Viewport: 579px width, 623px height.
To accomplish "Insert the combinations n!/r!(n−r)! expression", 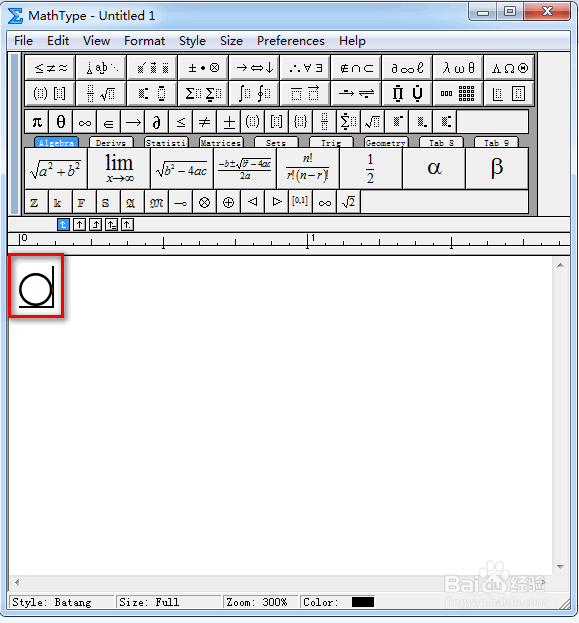I will (x=308, y=168).
